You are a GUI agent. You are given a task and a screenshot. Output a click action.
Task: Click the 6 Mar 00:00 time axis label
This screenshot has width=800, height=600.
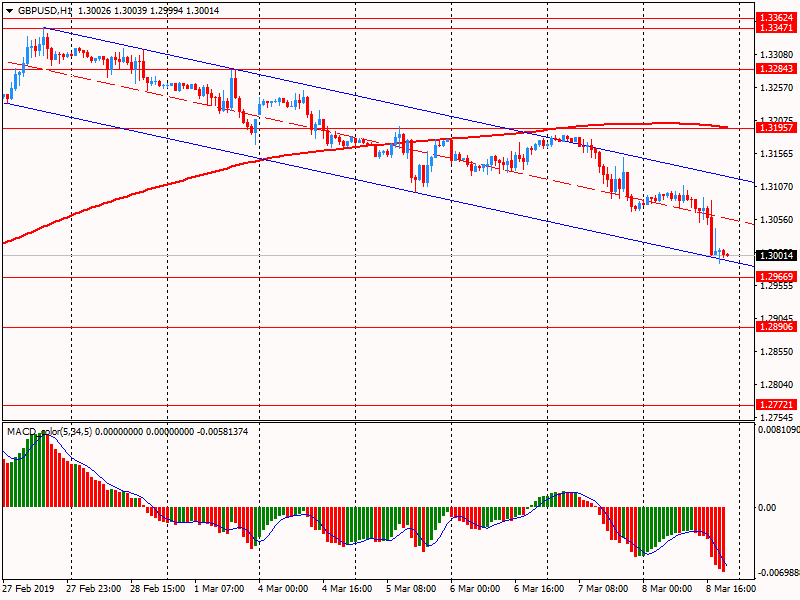(475, 589)
